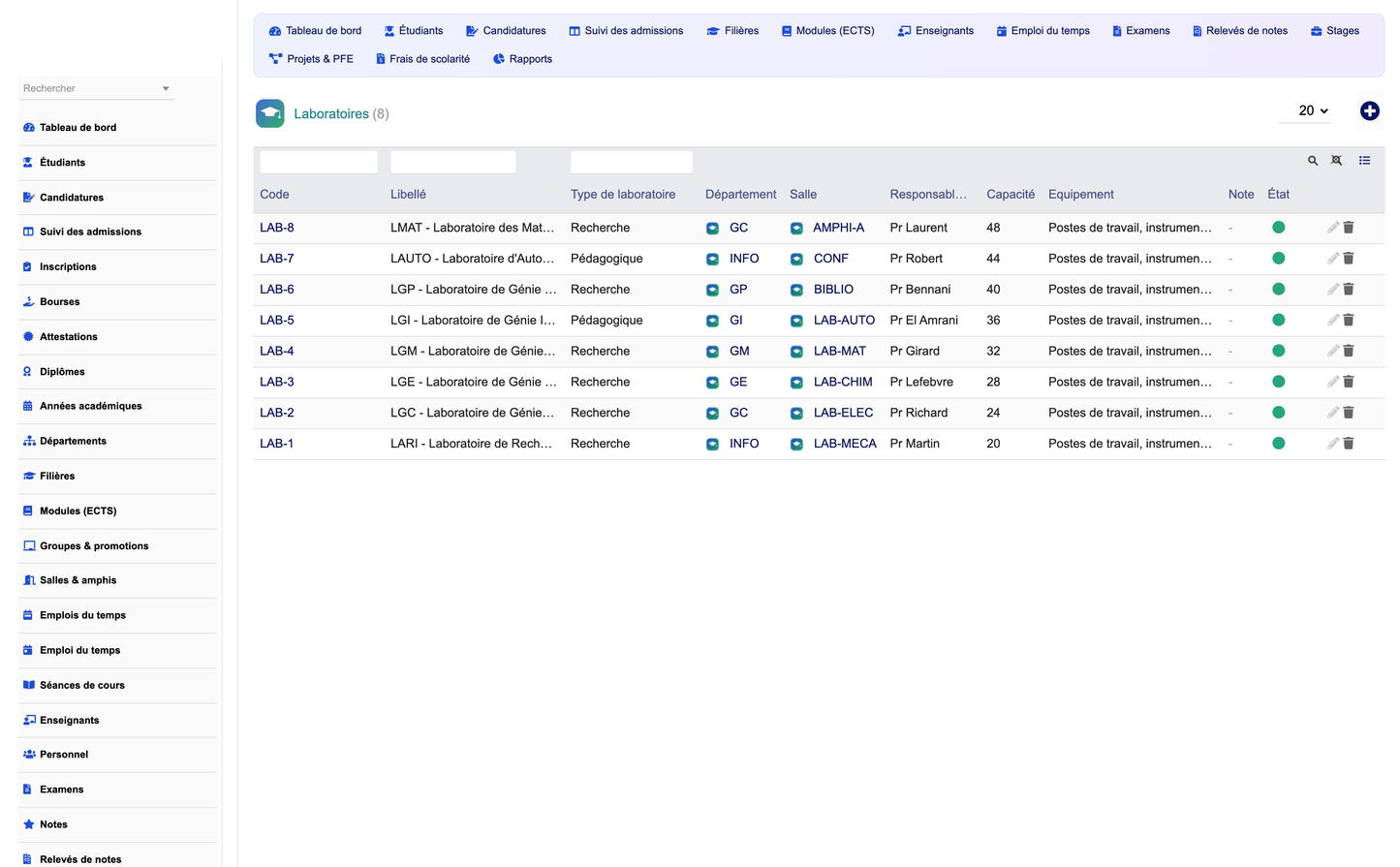1400x867 pixels.
Task: Open the LAB-6 code link
Action: click(x=277, y=290)
